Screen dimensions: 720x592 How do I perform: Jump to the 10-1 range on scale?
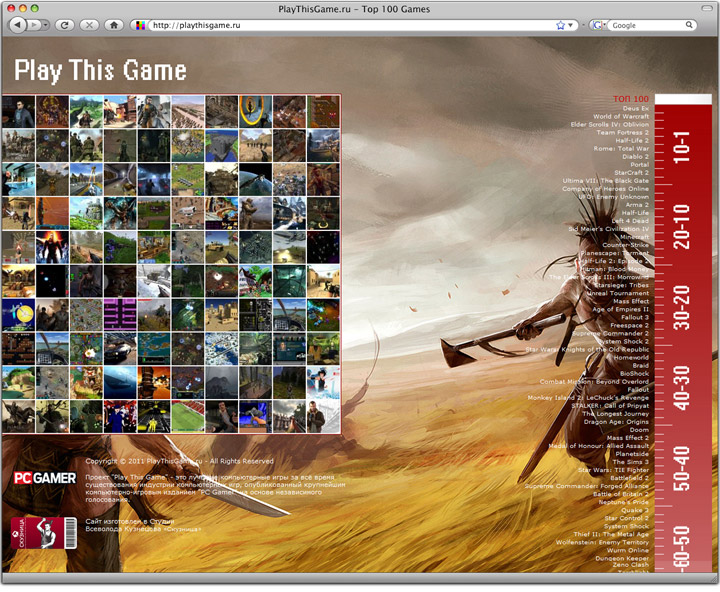(682, 147)
